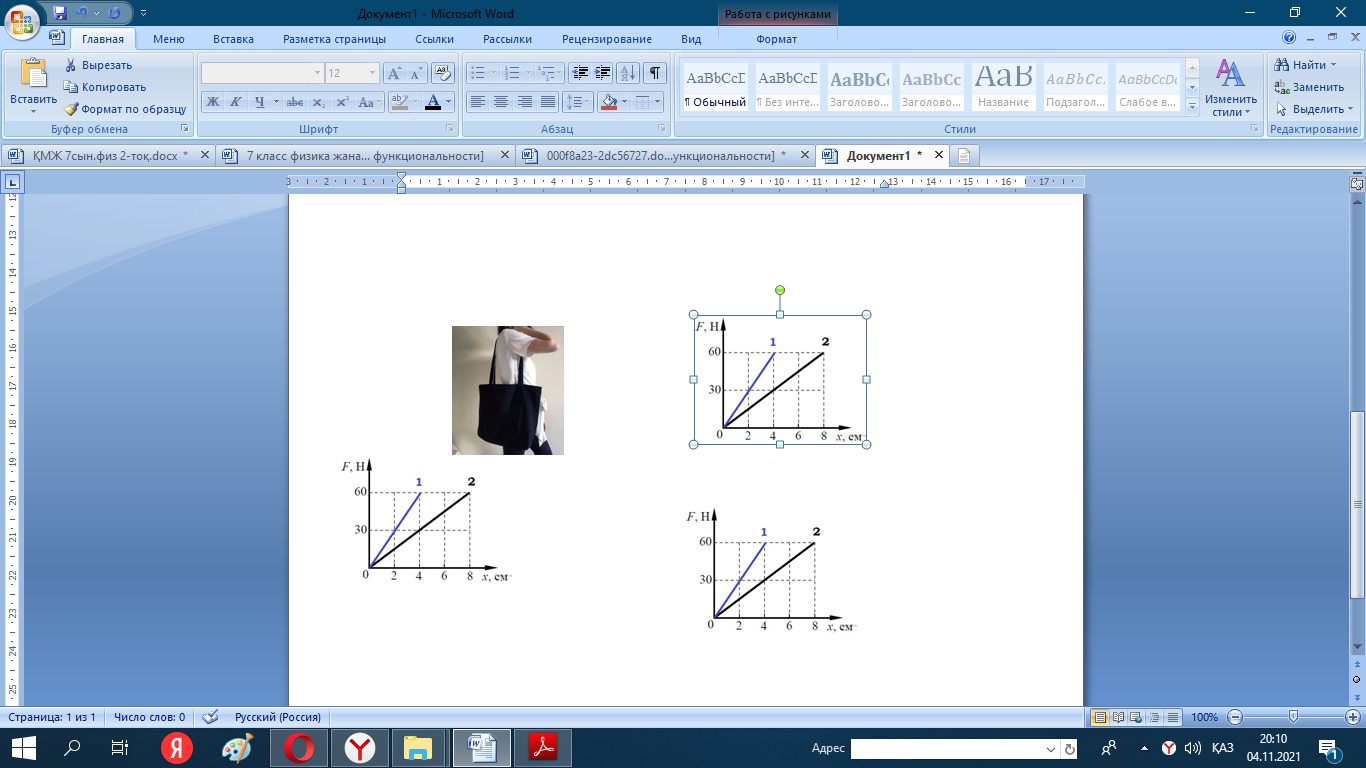Cut selection with Вырезать
Image resolution: width=1366 pixels, height=768 pixels.
(x=99, y=65)
